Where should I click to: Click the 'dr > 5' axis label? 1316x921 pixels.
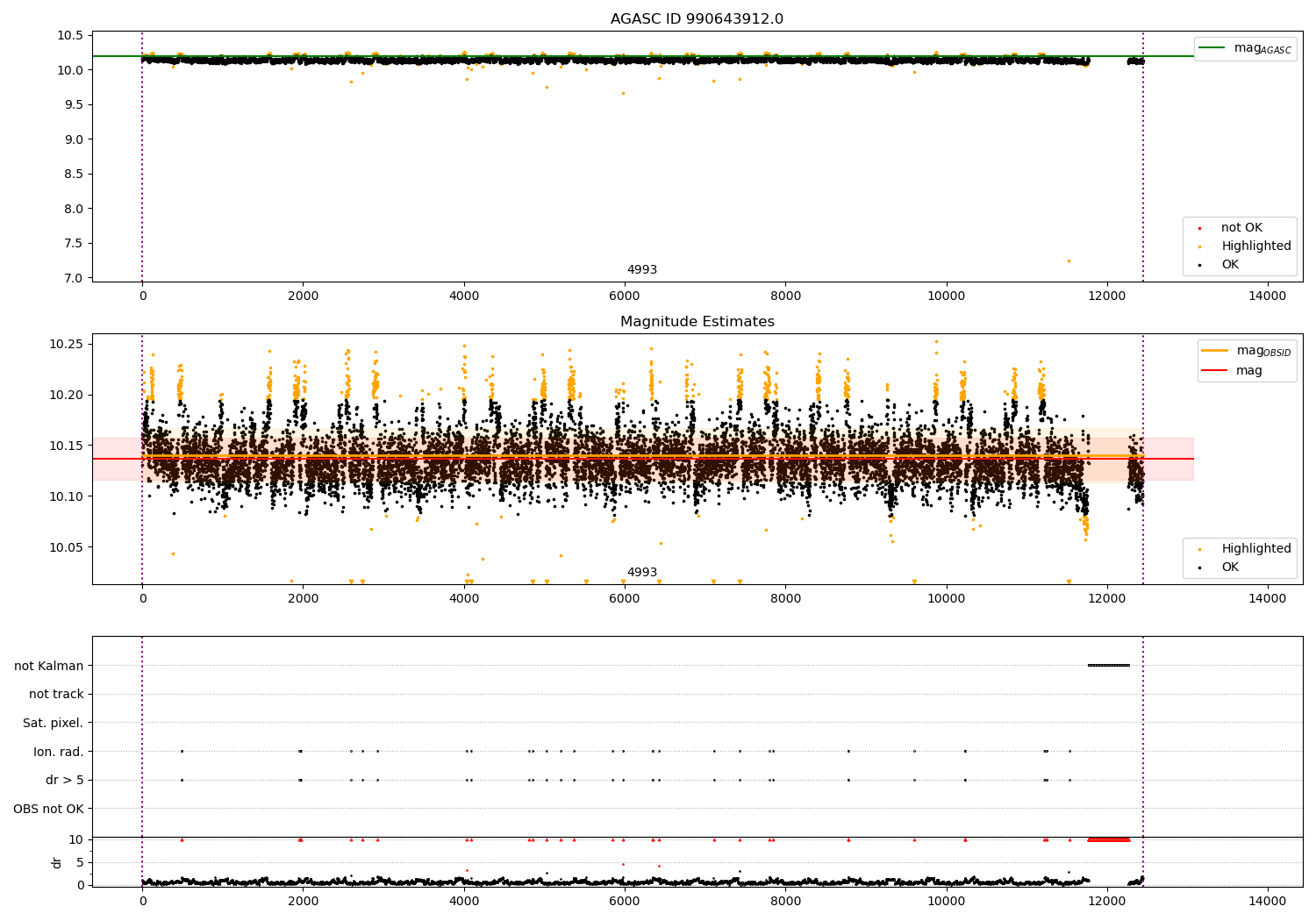[65, 781]
